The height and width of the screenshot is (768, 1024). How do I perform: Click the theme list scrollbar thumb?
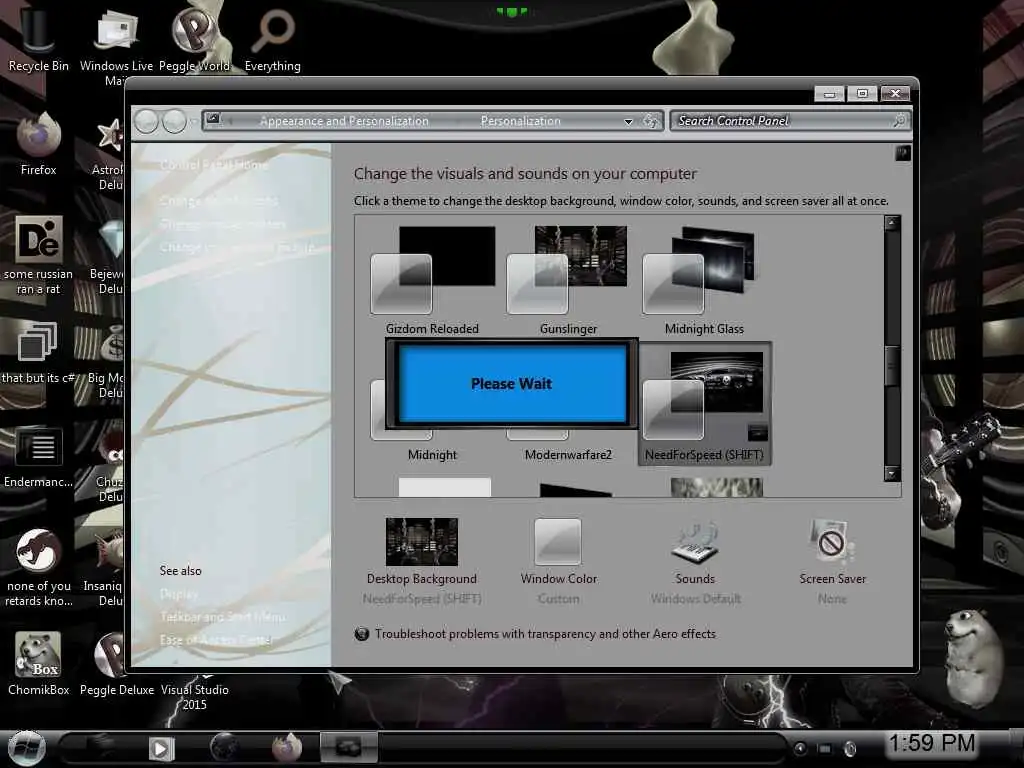point(892,366)
